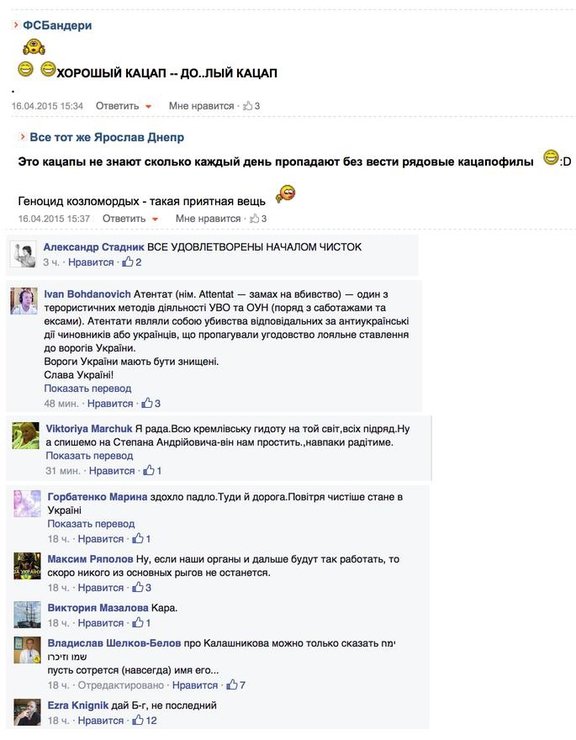This screenshot has width=576, height=740.
Task: Expand reply arrow under ФСБандери comment
Action: (x=148, y=107)
